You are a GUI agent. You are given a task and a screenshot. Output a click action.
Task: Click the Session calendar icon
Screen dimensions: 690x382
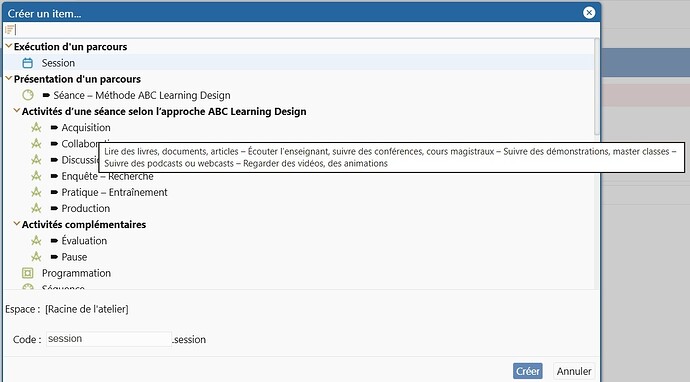tap(28, 63)
